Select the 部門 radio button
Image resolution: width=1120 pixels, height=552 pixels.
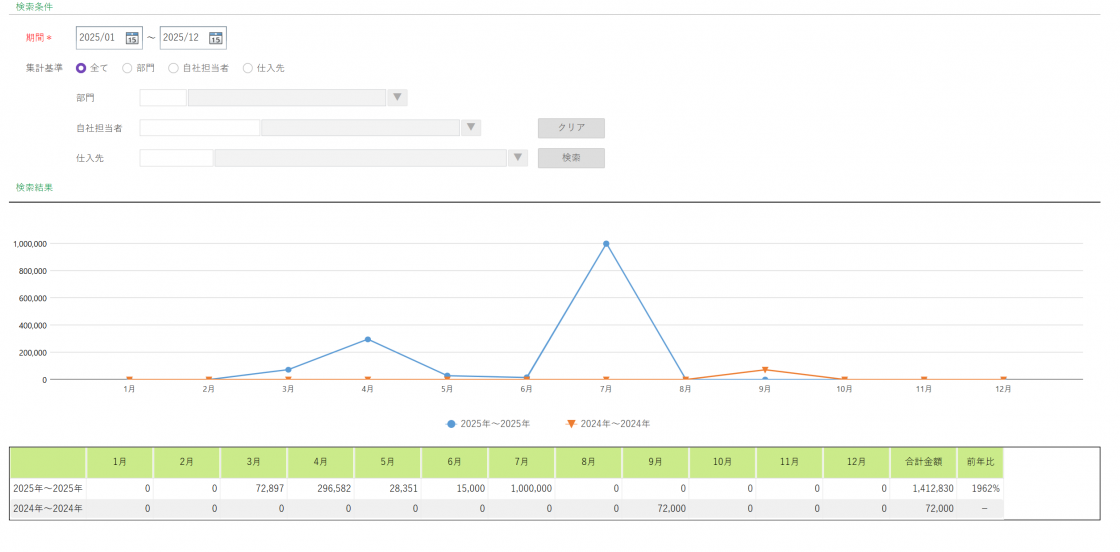127,68
